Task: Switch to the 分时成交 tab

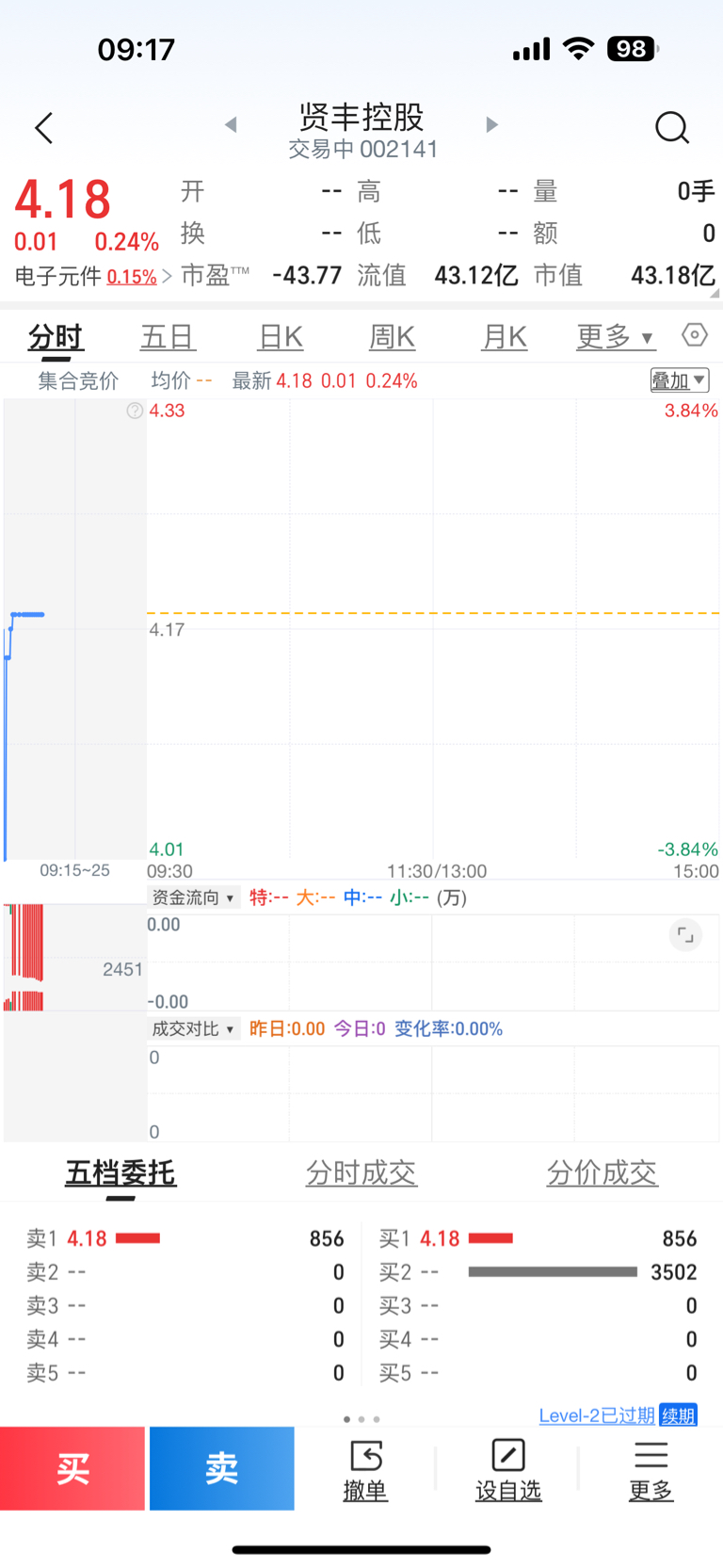Action: tap(361, 1173)
